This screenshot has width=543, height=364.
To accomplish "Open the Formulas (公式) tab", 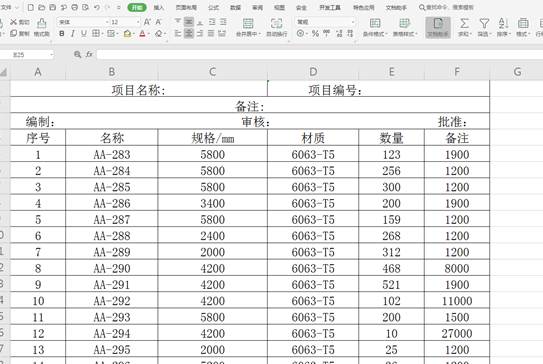I will coord(213,7).
